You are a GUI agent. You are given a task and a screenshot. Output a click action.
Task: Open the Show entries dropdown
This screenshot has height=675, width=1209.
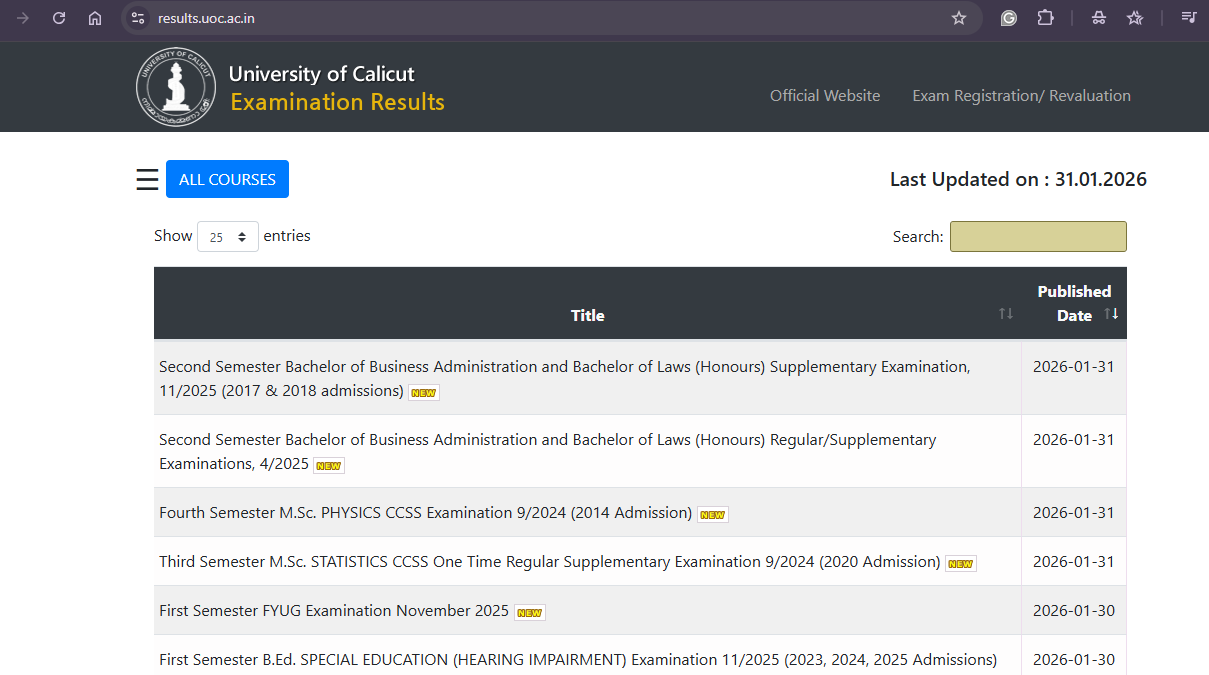click(x=228, y=237)
